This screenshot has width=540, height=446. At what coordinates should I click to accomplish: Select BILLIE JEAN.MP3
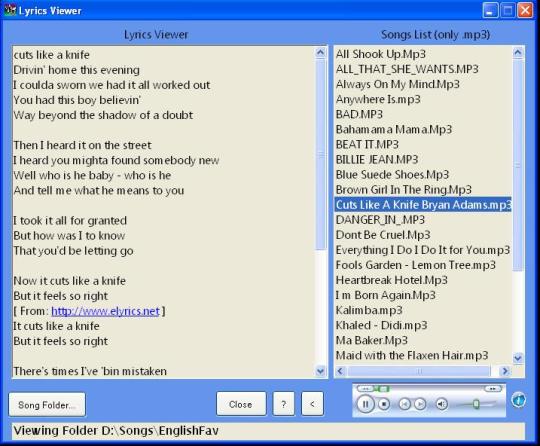423,160
